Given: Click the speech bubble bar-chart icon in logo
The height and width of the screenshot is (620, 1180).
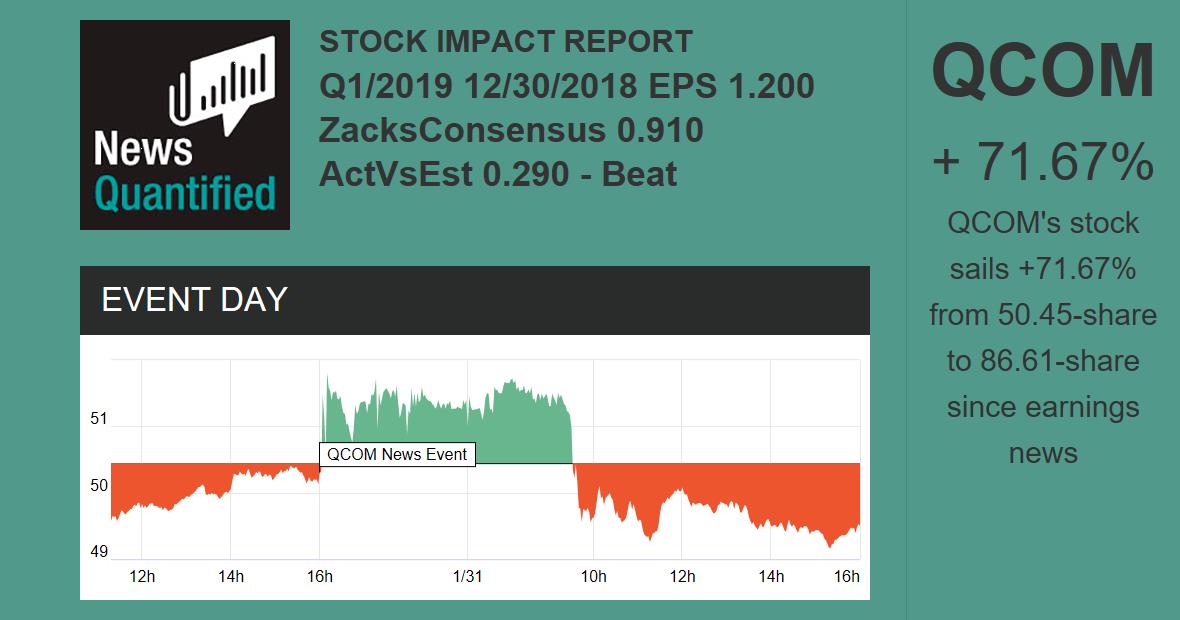Looking at the screenshot, I should 222,85.
